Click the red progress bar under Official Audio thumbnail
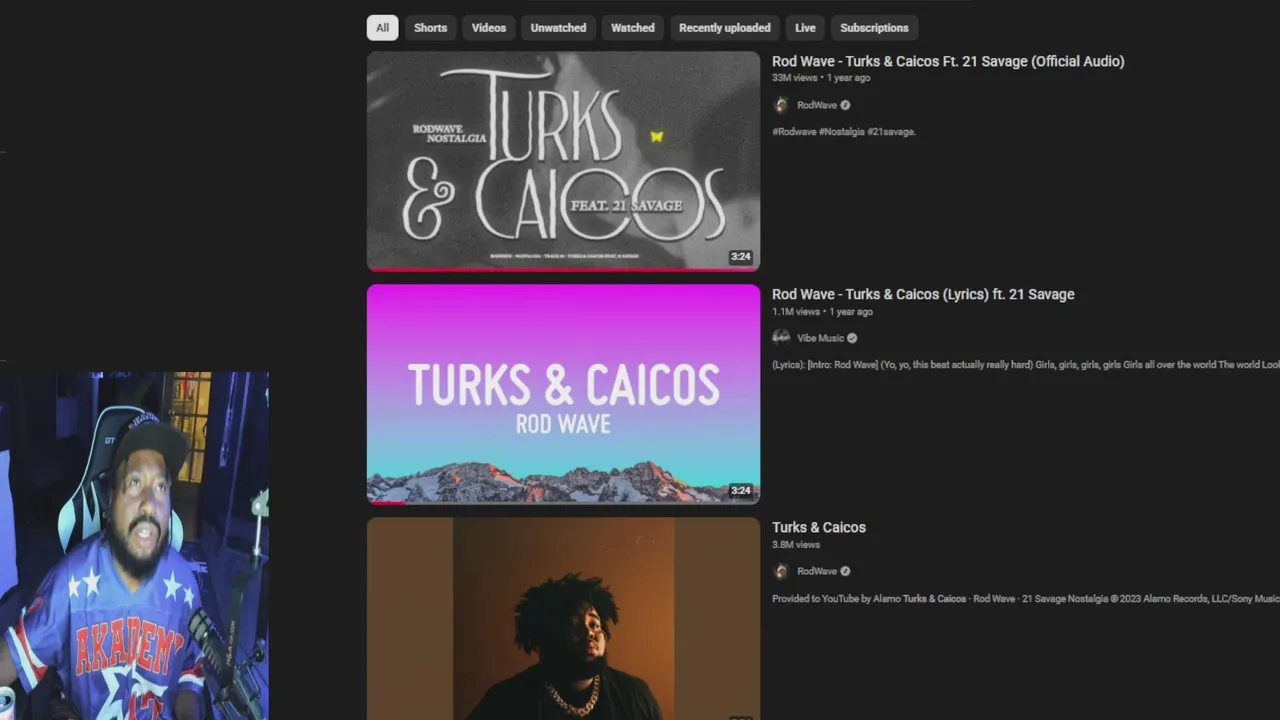The width and height of the screenshot is (1280, 720). point(563,269)
